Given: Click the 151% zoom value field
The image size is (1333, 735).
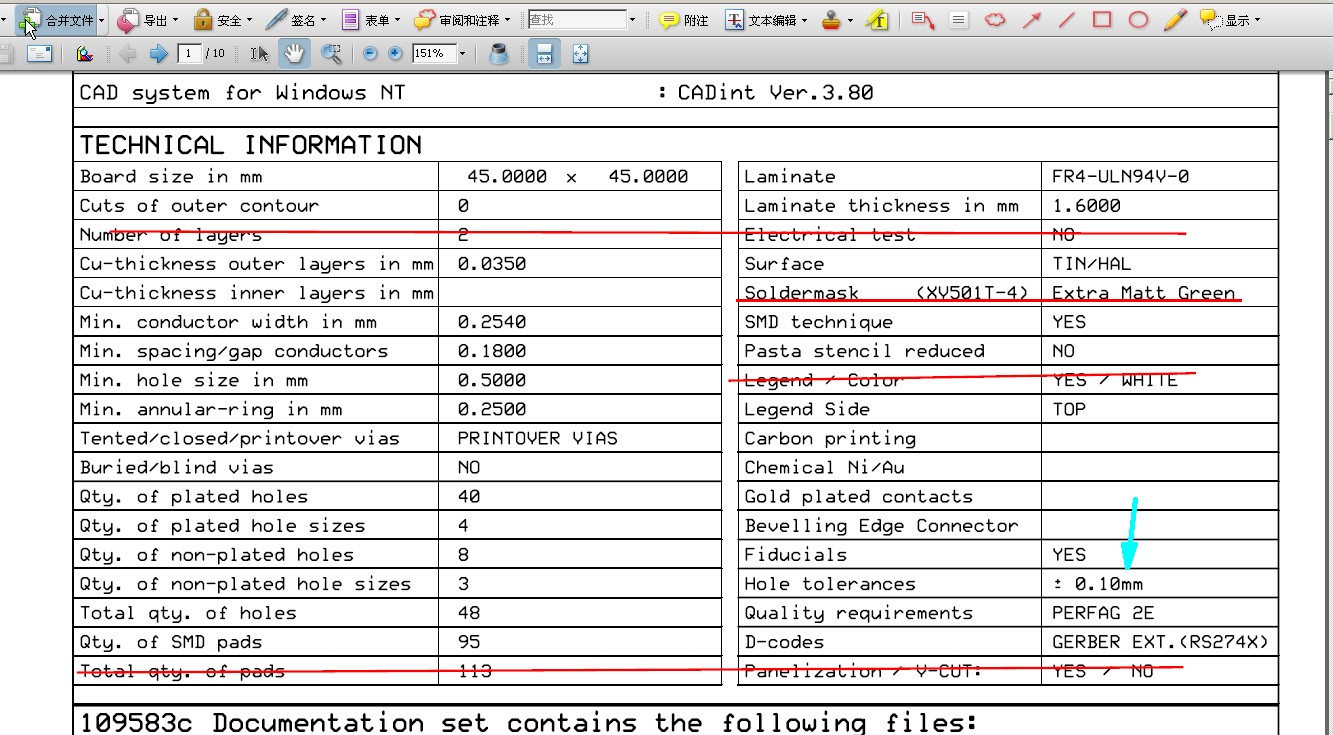Looking at the screenshot, I should pos(433,54).
